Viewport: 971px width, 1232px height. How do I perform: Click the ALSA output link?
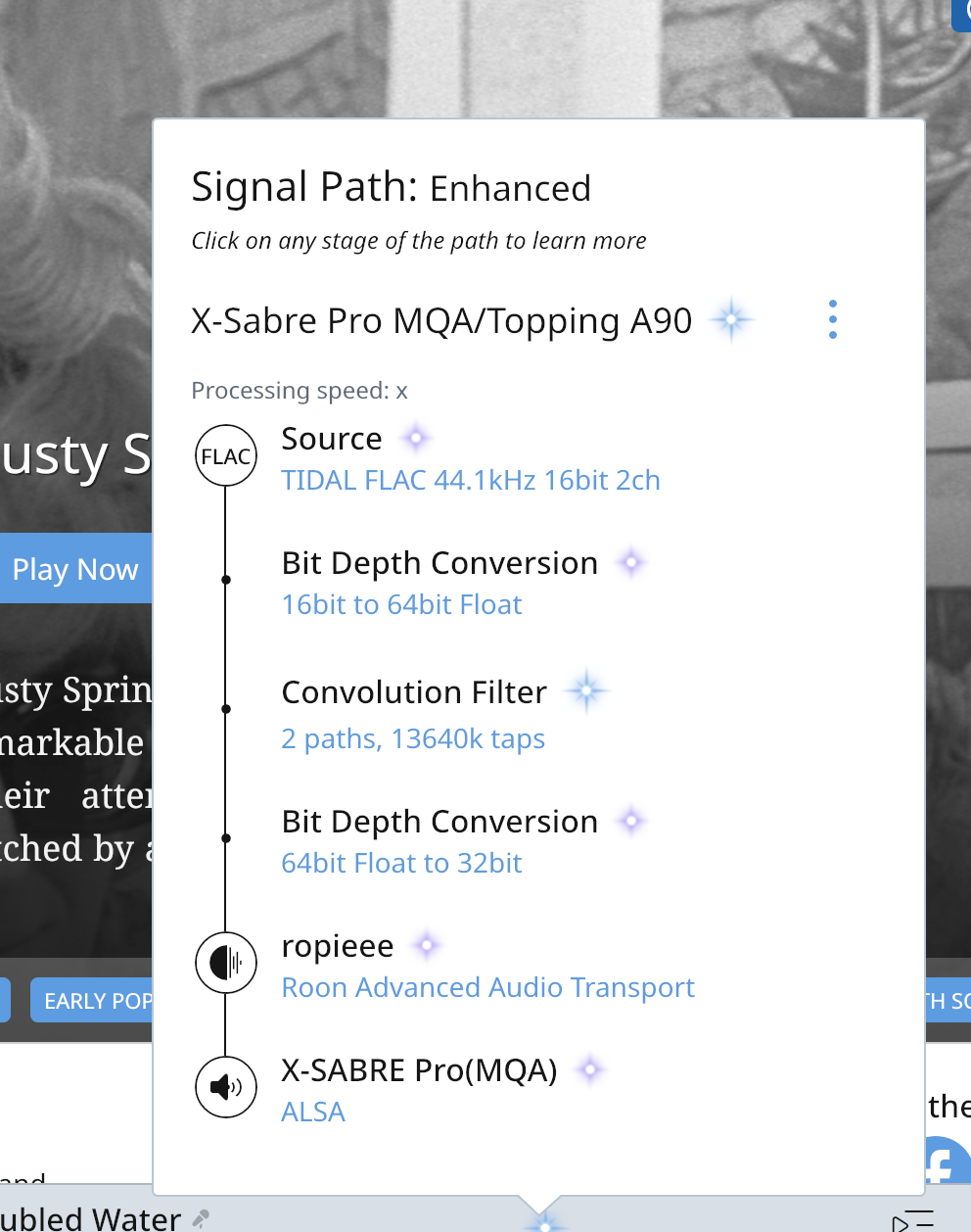tap(313, 1113)
